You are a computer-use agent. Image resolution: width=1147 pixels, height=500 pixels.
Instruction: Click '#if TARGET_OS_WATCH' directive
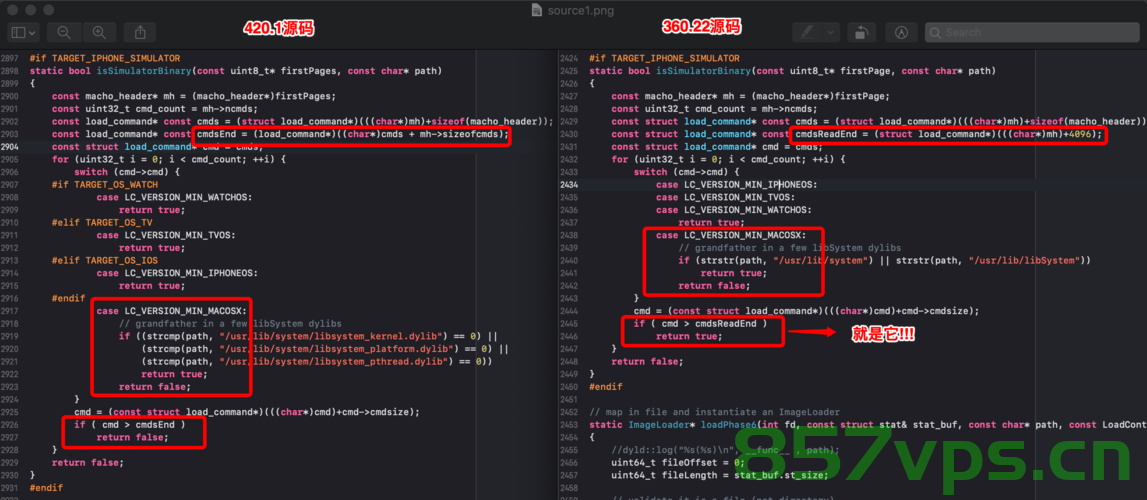coord(105,184)
